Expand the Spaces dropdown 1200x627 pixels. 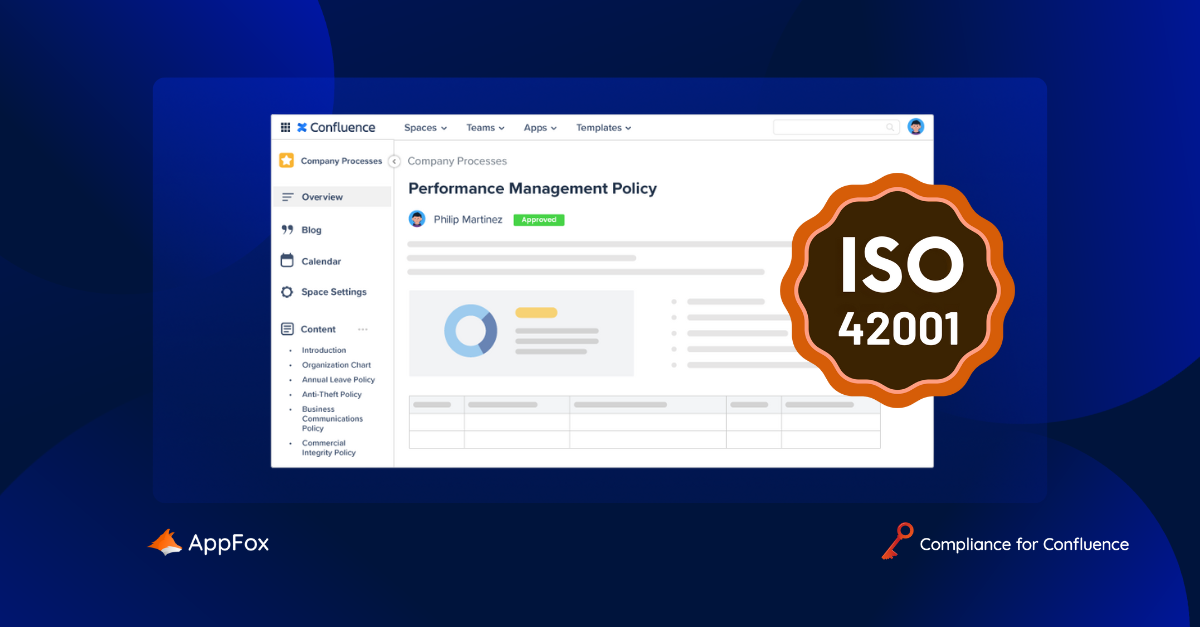[425, 128]
